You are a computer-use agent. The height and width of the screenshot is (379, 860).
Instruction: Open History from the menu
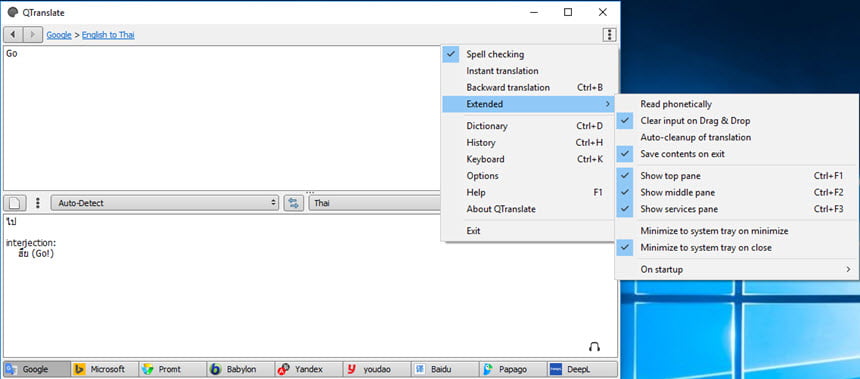pos(528,143)
